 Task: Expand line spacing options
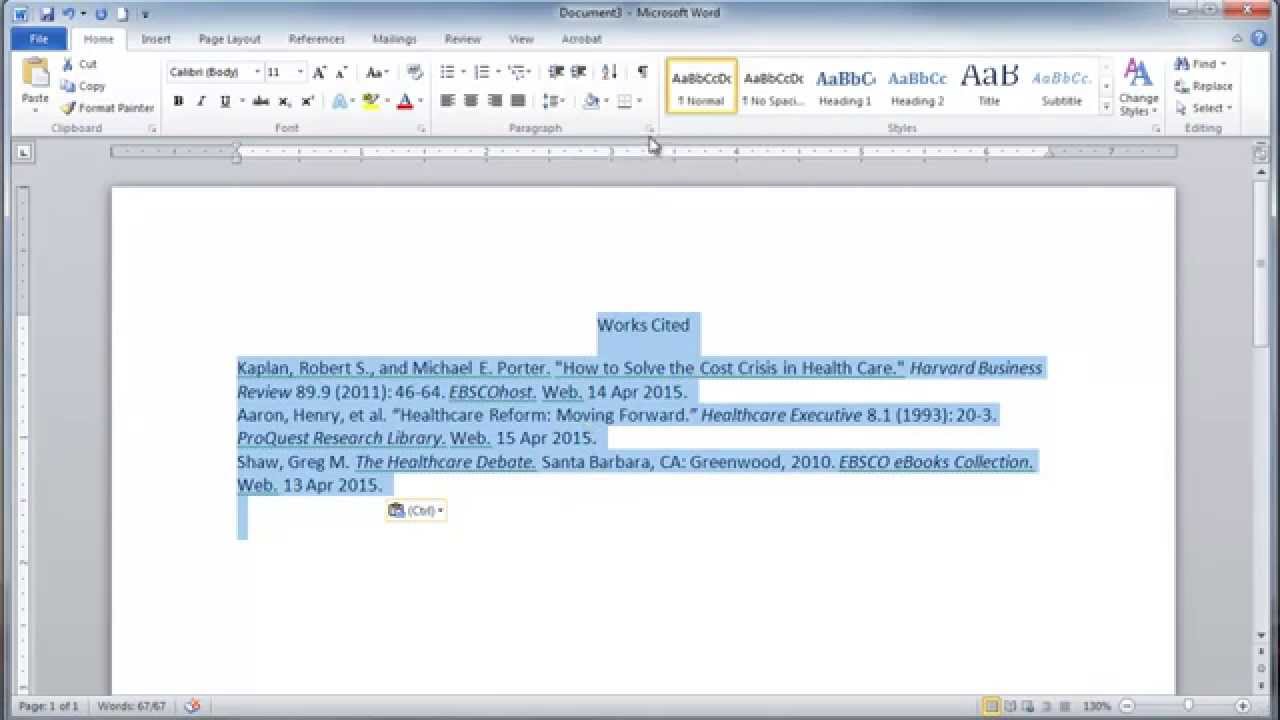tap(553, 101)
